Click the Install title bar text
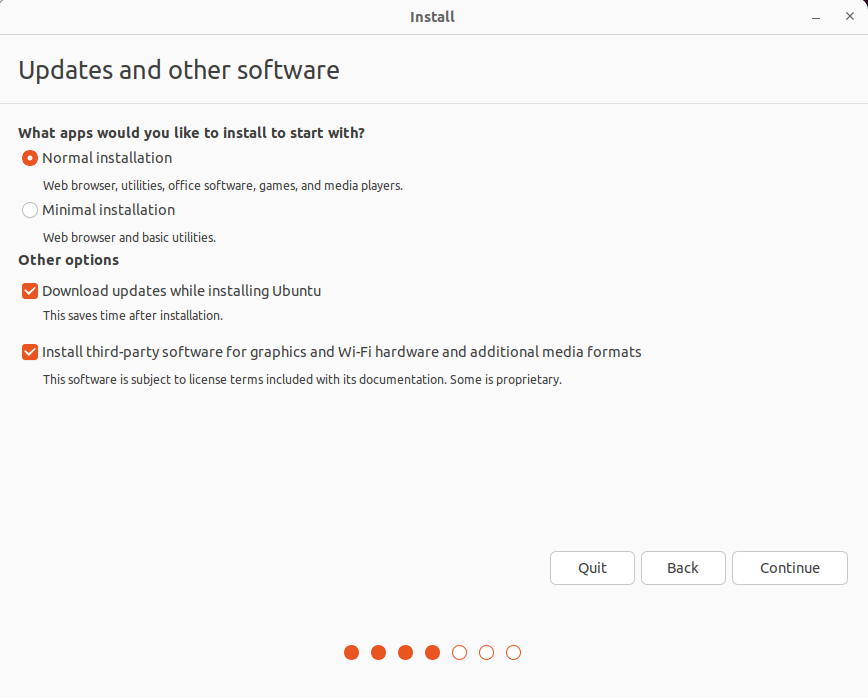The image size is (868, 698). click(432, 17)
